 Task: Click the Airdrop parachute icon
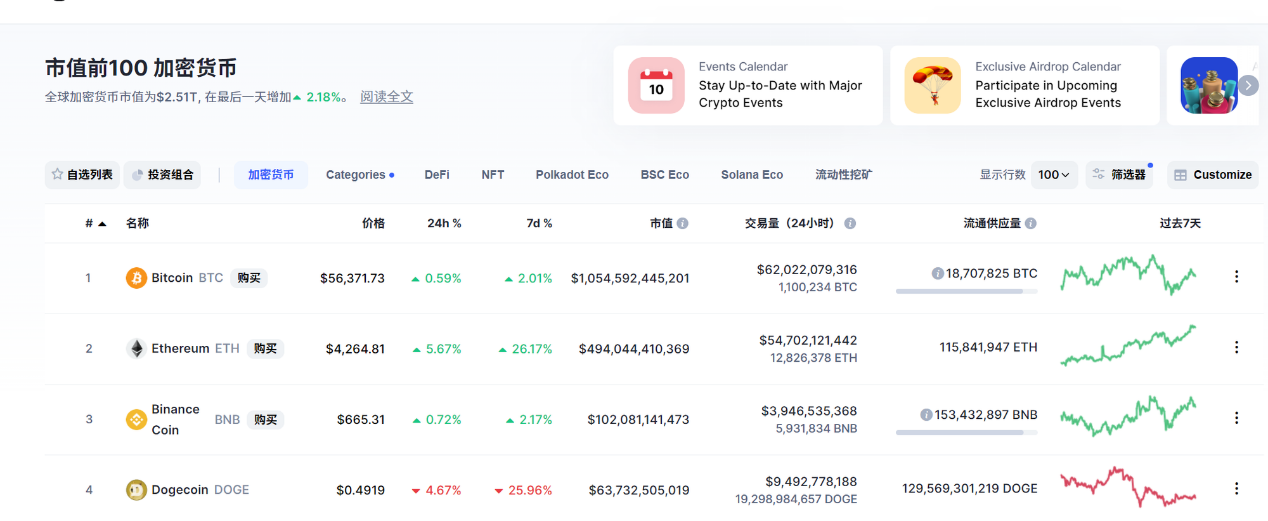(x=933, y=85)
